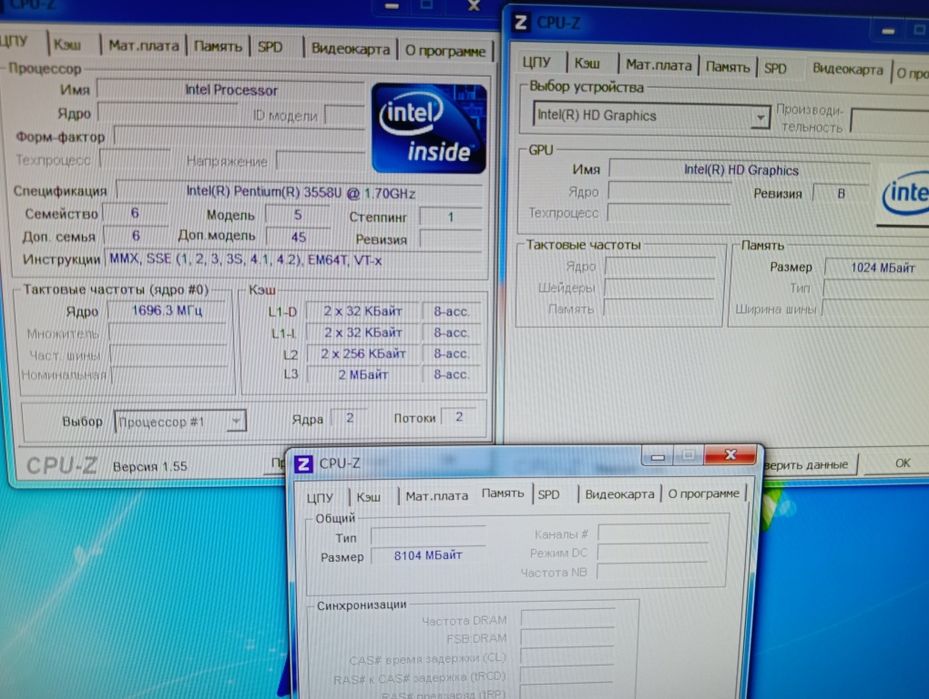Click the Intel inside logo
This screenshot has height=699, width=929.
[429, 128]
